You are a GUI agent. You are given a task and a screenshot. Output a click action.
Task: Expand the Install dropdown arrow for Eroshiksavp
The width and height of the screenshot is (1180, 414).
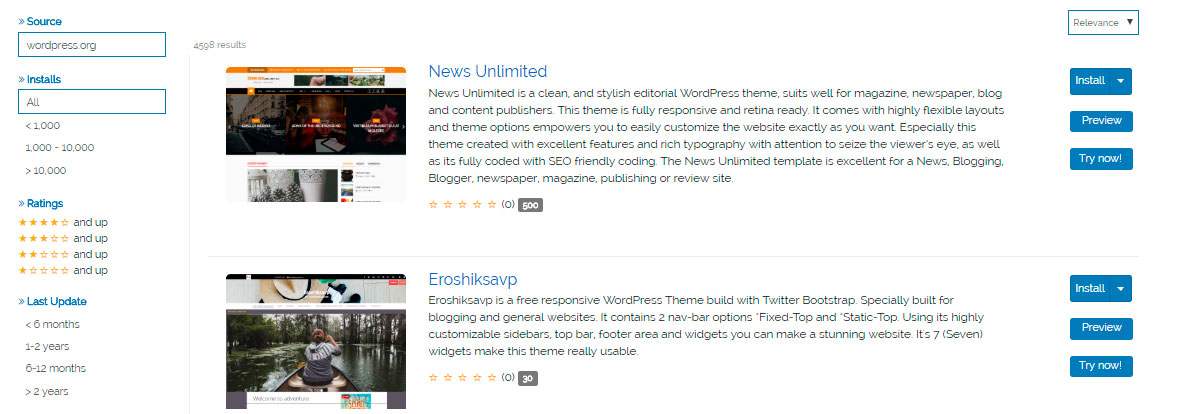tap(1121, 288)
